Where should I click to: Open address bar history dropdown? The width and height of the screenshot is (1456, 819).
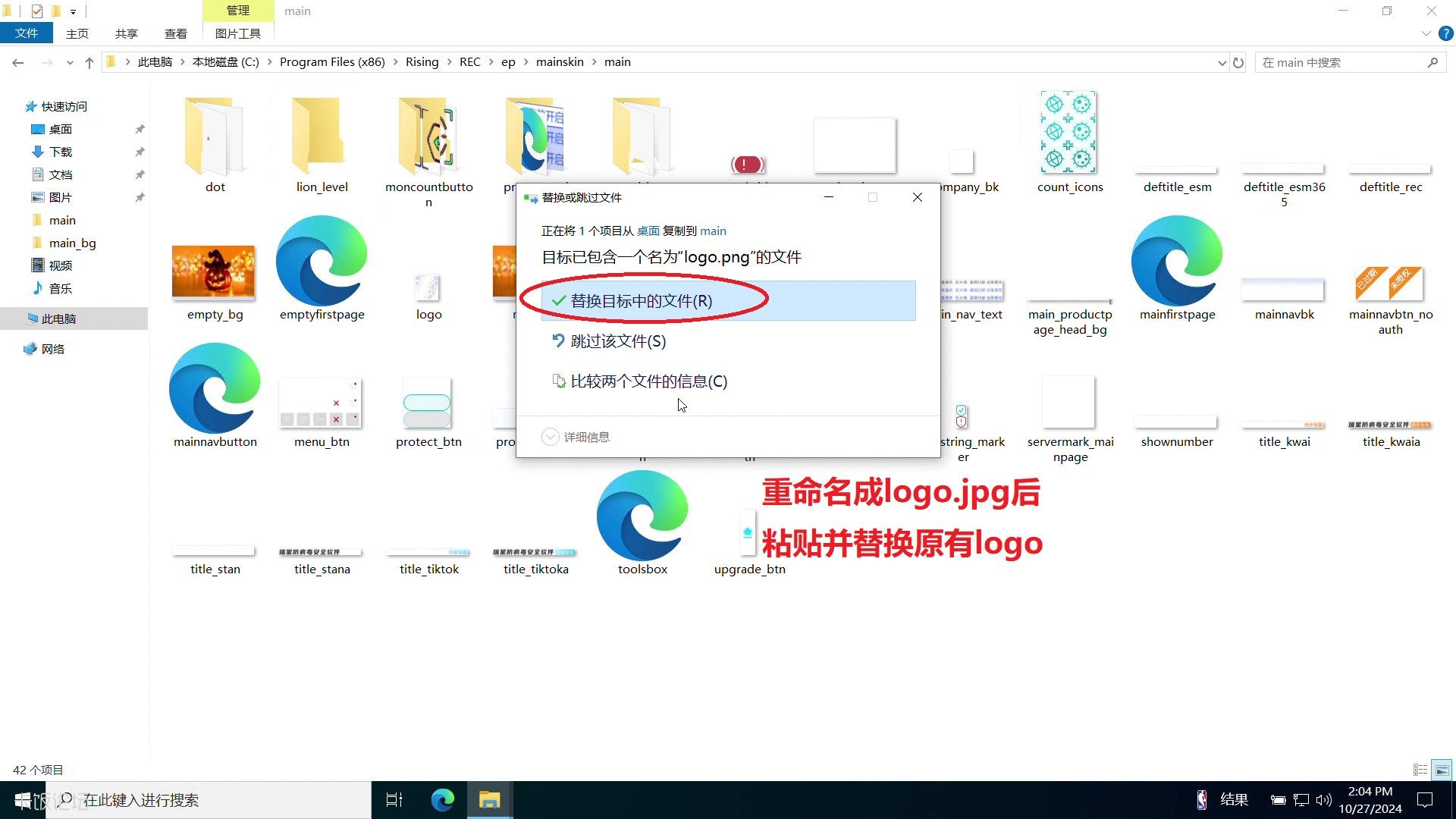[x=1222, y=63]
